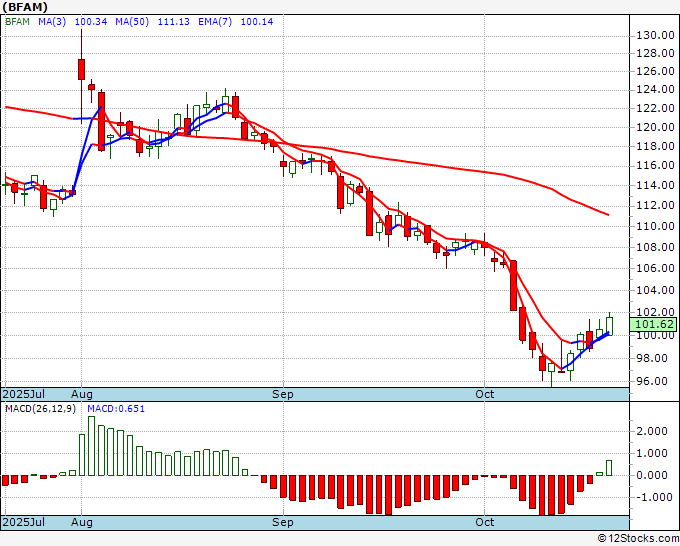The image size is (680, 546).
Task: Click the EMA(7) value 100.14
Action: tap(257, 22)
